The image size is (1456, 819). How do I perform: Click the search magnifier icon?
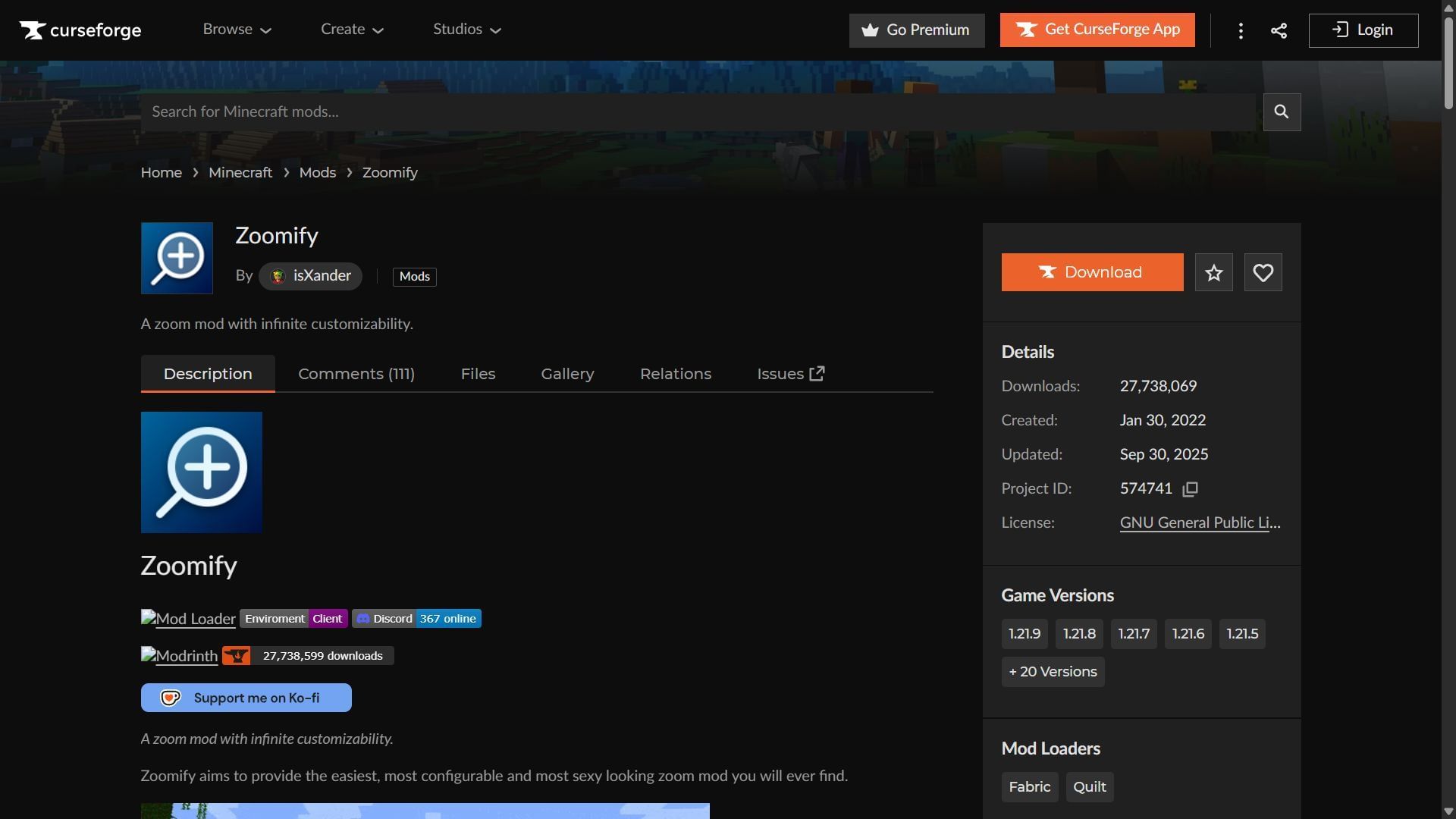1281,111
